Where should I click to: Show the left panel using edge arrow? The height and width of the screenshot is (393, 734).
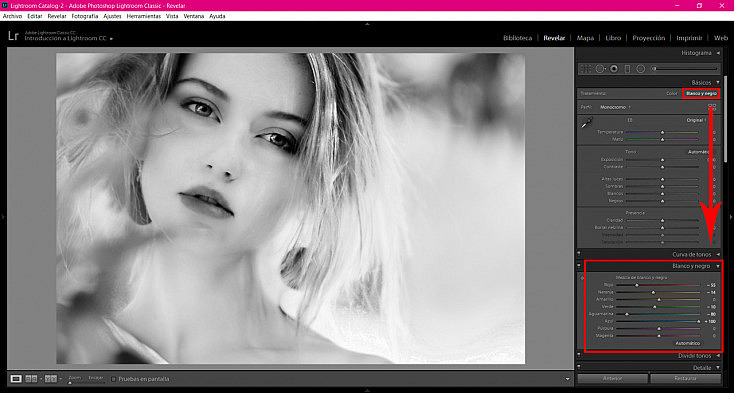tap(3, 217)
